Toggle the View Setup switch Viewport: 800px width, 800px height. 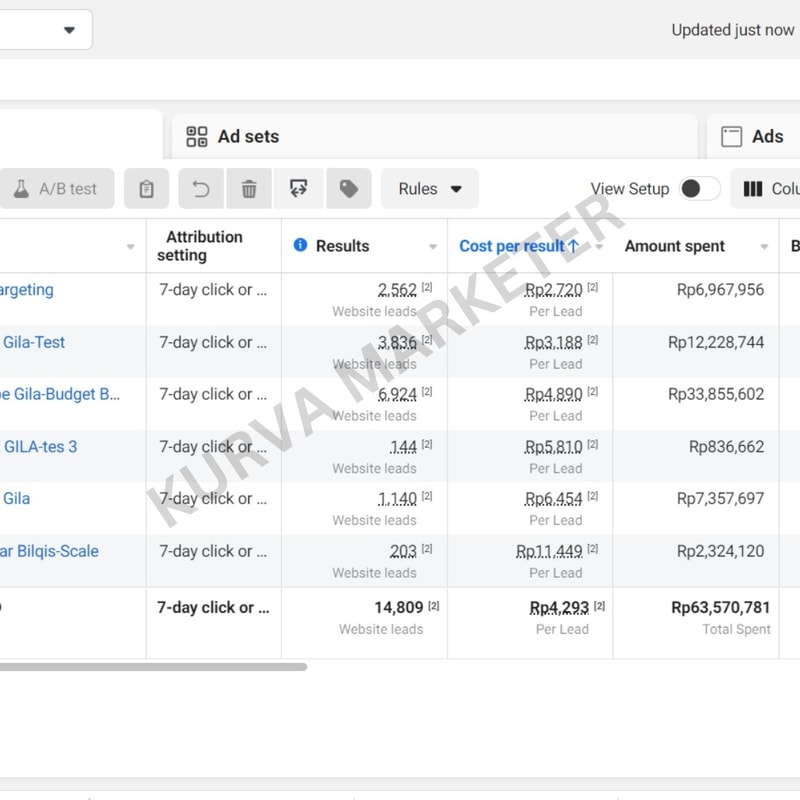click(x=700, y=189)
